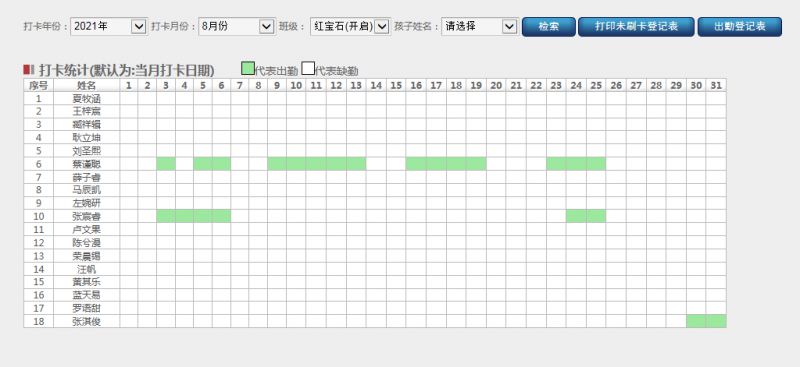
Task: Click row 18 green cell on day 30
Action: coord(696,321)
